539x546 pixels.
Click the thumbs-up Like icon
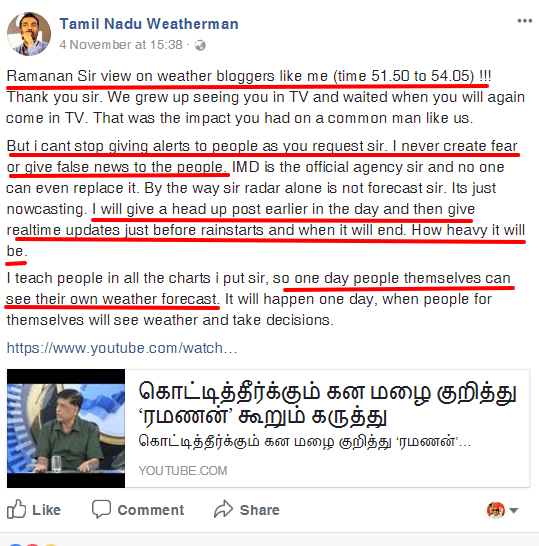pyautogui.click(x=16, y=509)
